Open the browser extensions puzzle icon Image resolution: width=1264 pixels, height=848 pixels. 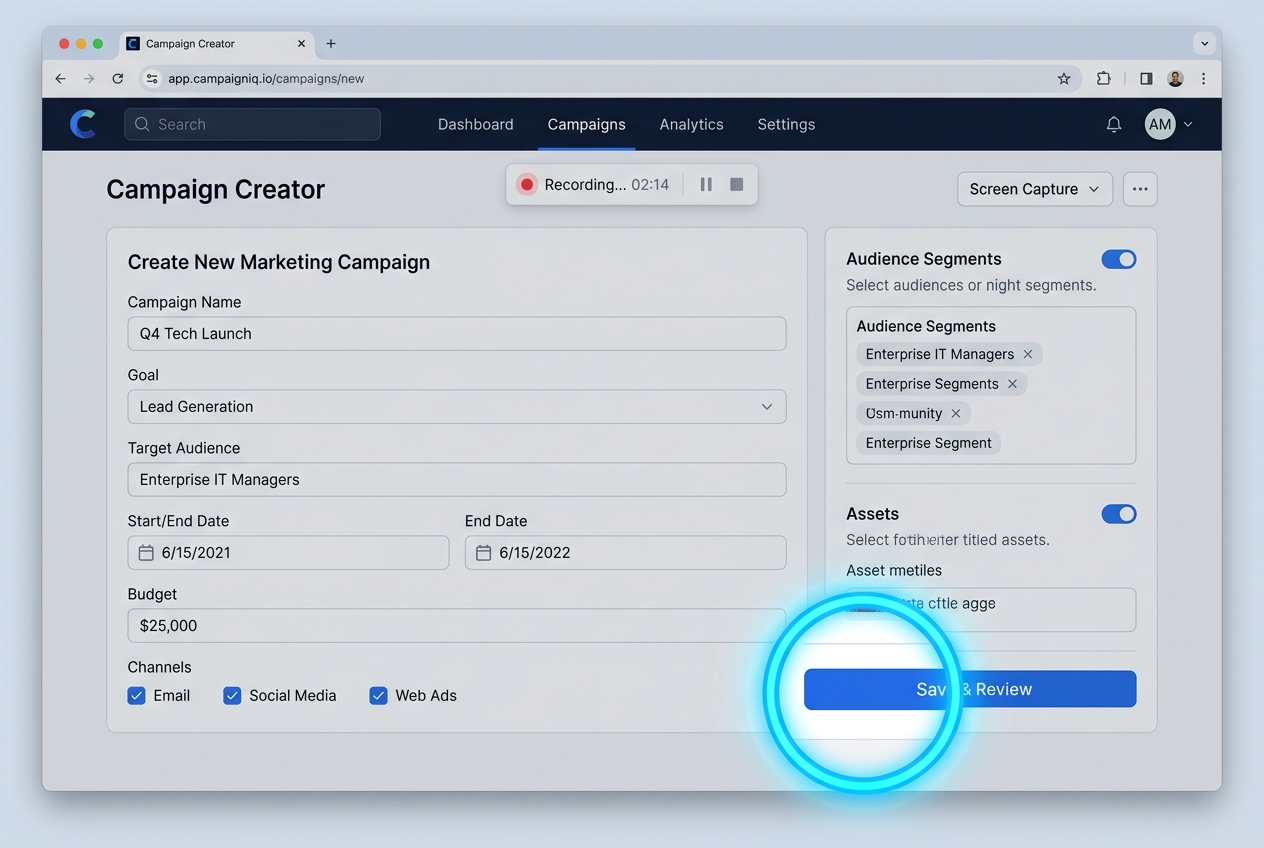tap(1104, 79)
